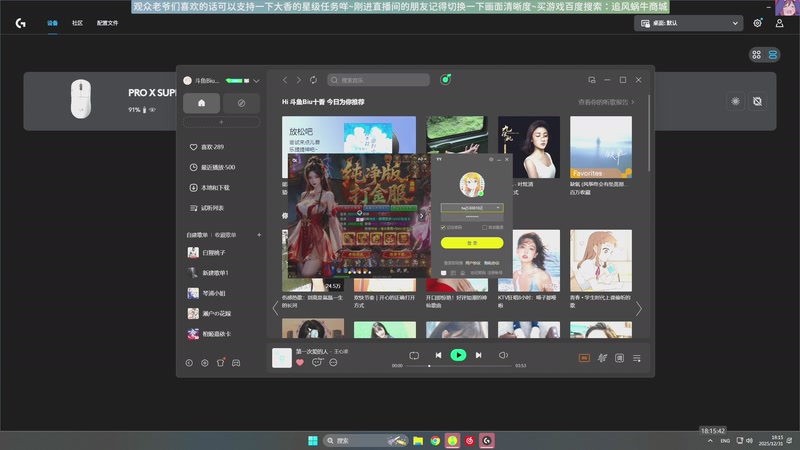Image resolution: width=800 pixels, height=450 pixels.
Task: Toggle the heart like for current song
Action: [300, 362]
